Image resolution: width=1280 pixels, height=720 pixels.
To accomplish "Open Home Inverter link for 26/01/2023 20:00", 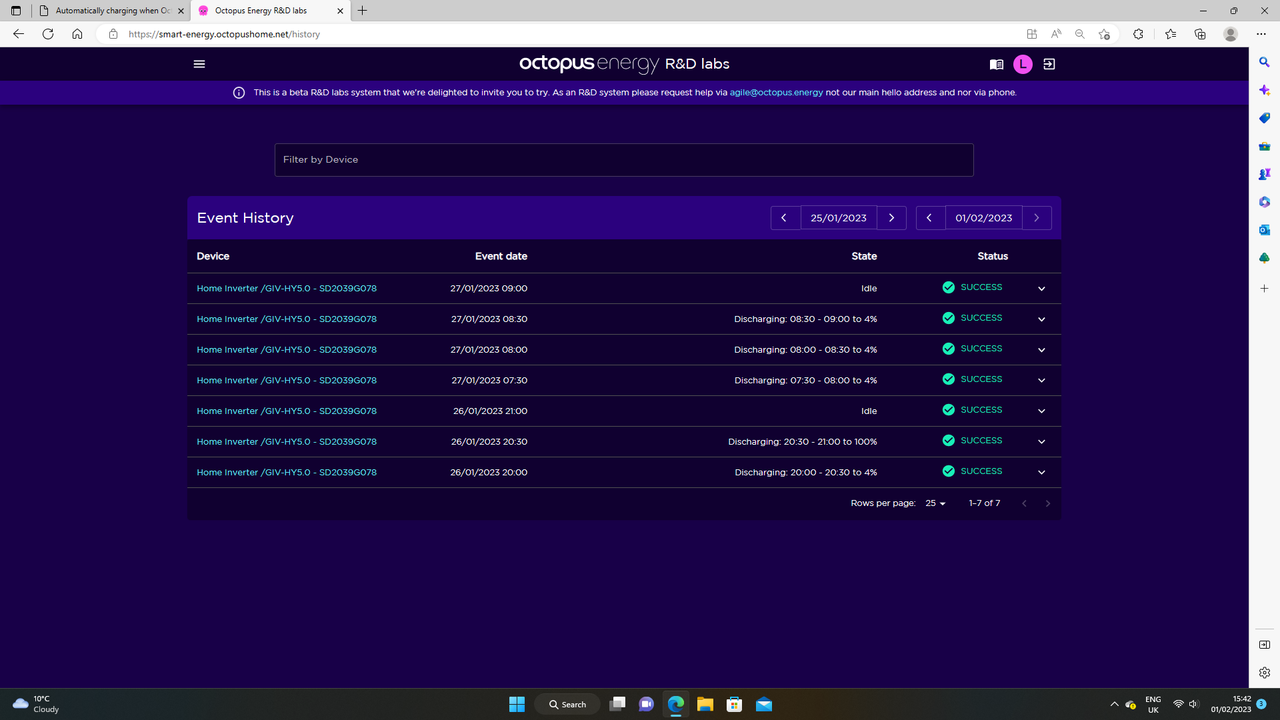I will pyautogui.click(x=287, y=472).
